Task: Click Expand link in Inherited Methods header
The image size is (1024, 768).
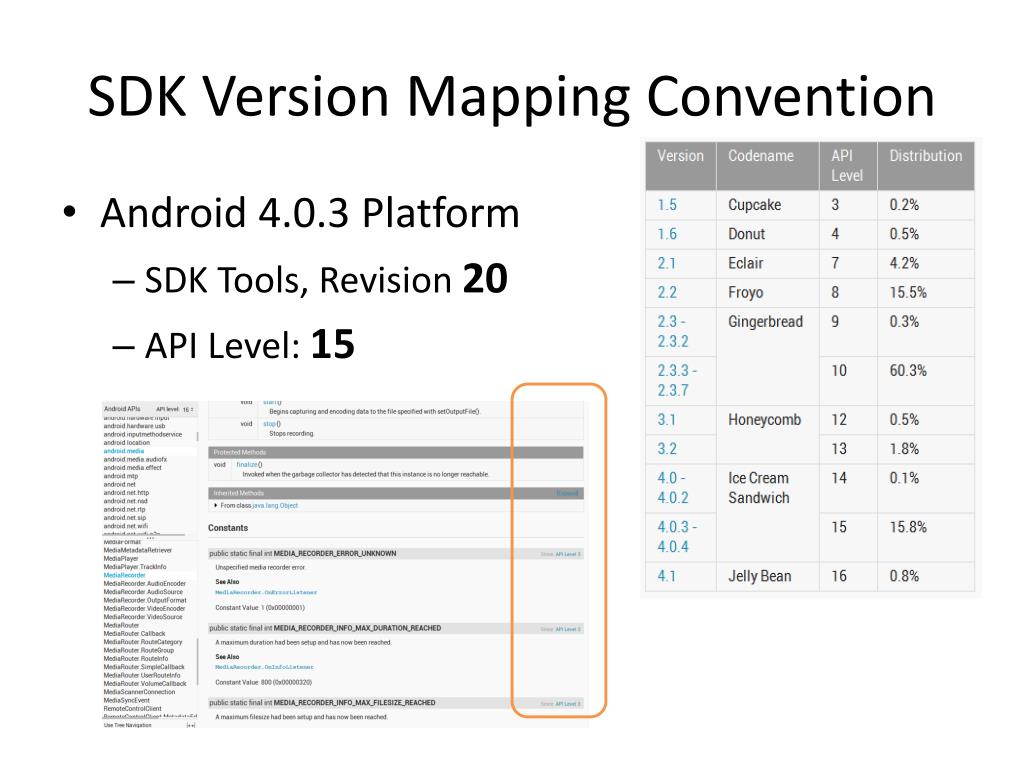Action: coord(567,493)
